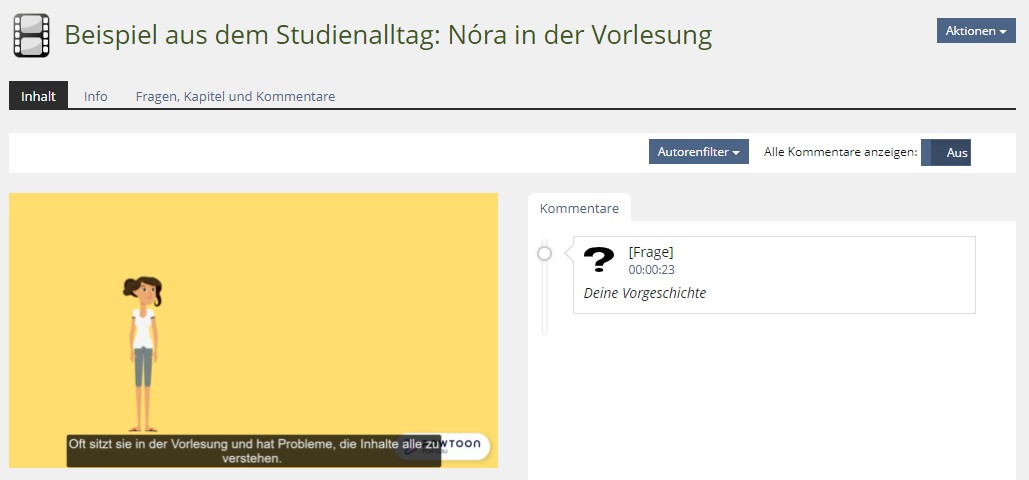Image resolution: width=1029 pixels, height=480 pixels.
Task: Click the page title about Nóra in der Vorlesung
Action: click(388, 35)
